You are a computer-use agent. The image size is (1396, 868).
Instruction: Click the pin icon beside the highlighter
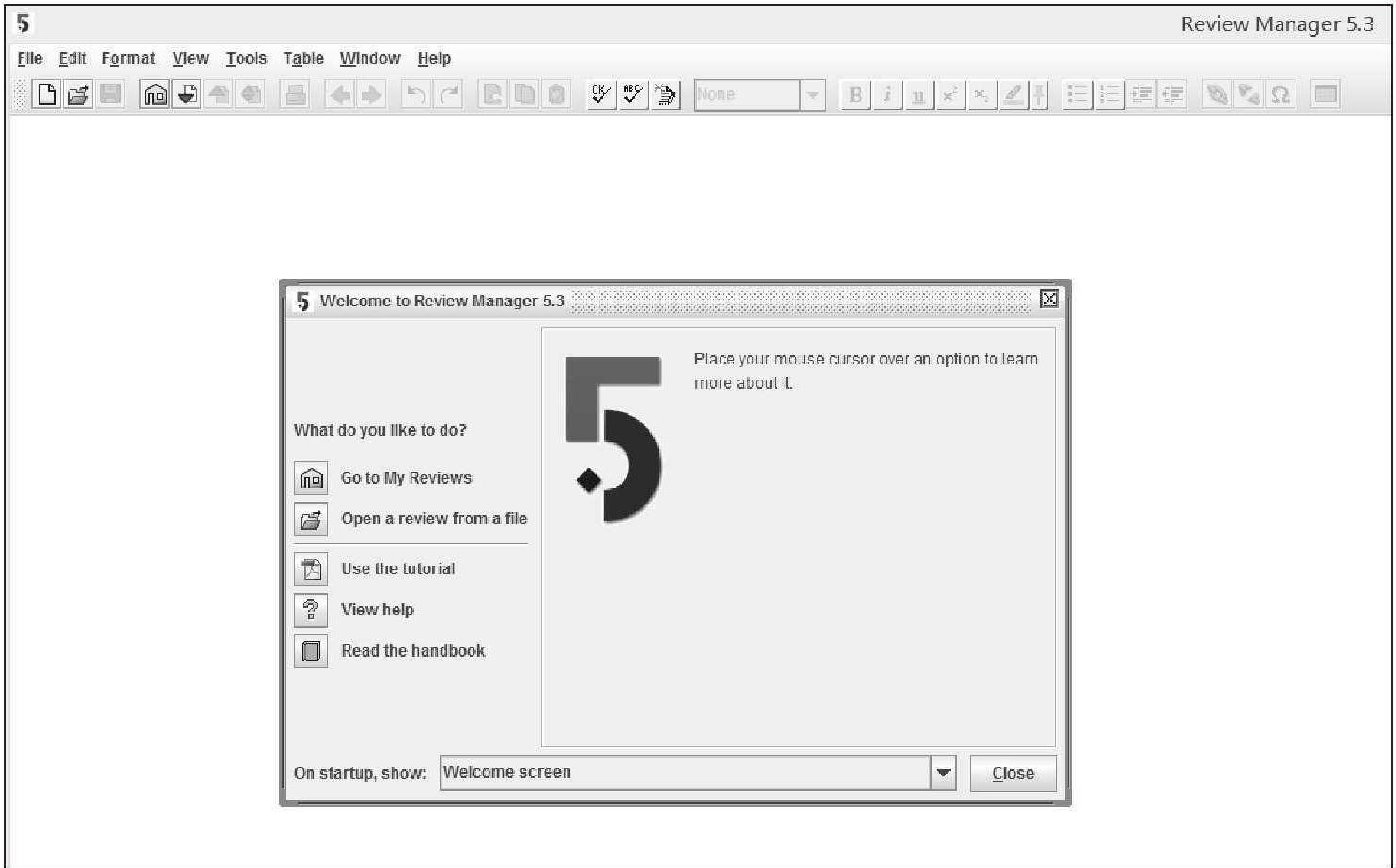coord(1039,94)
